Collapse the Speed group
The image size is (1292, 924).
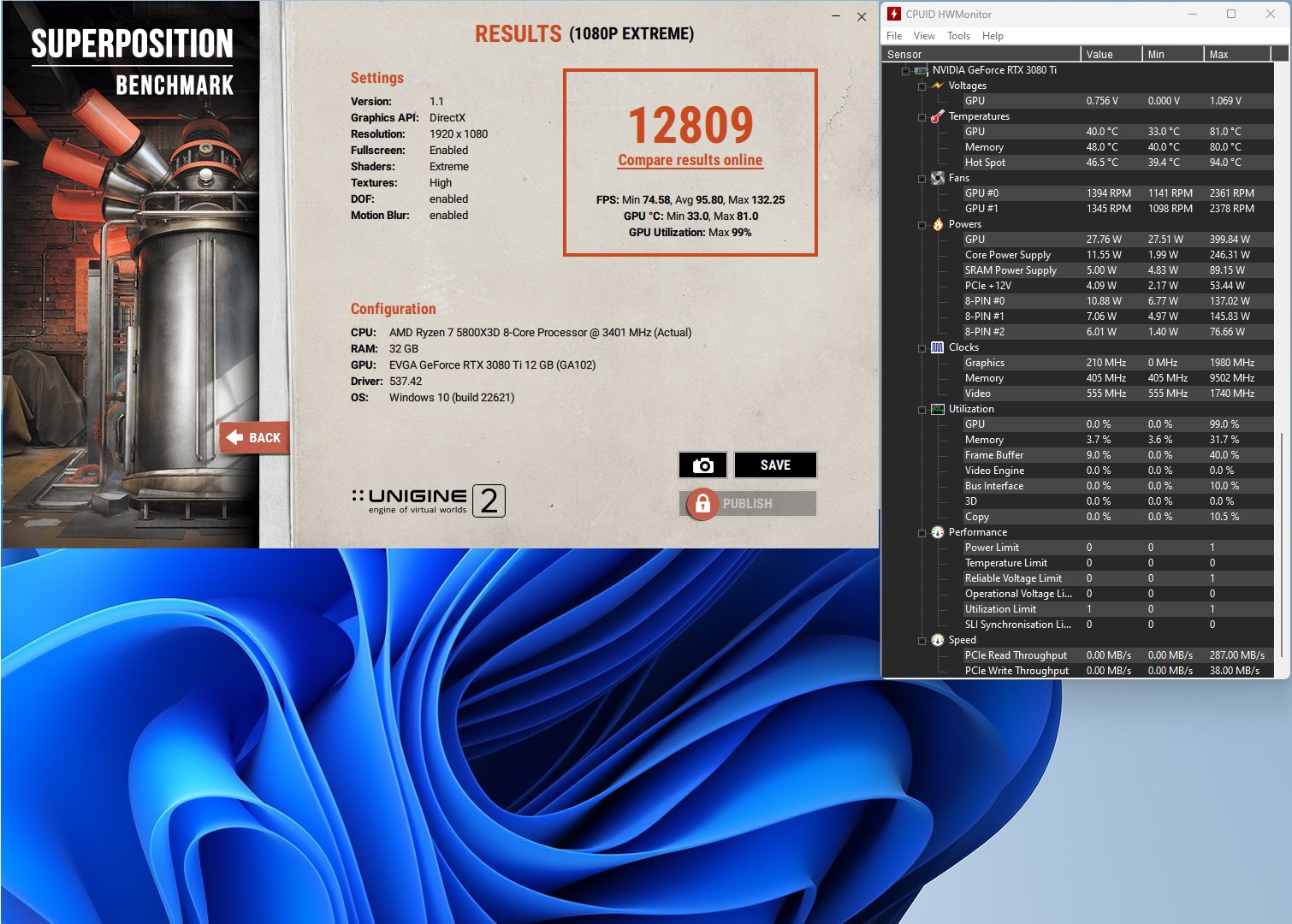point(922,641)
